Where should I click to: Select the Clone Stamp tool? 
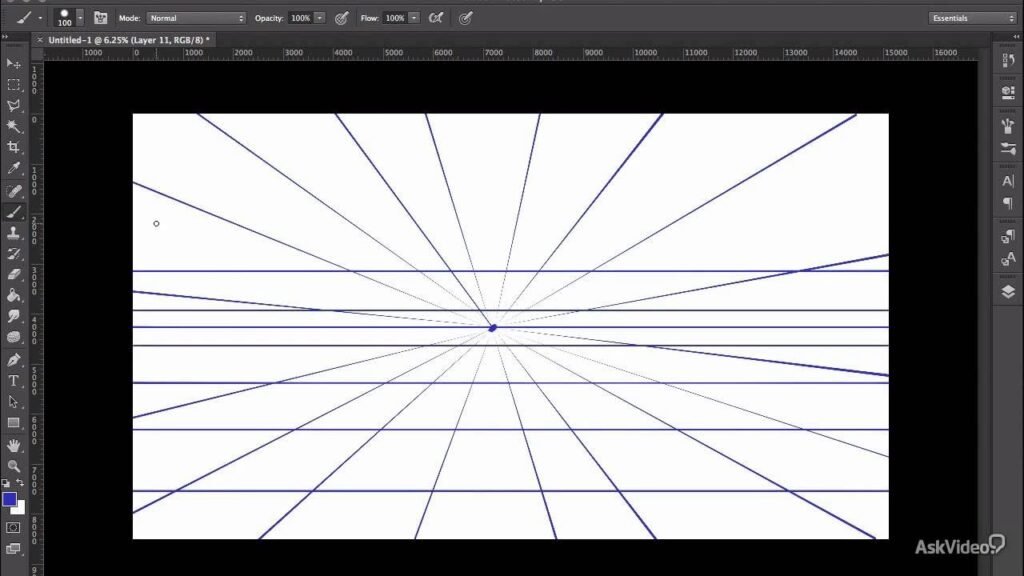14,232
